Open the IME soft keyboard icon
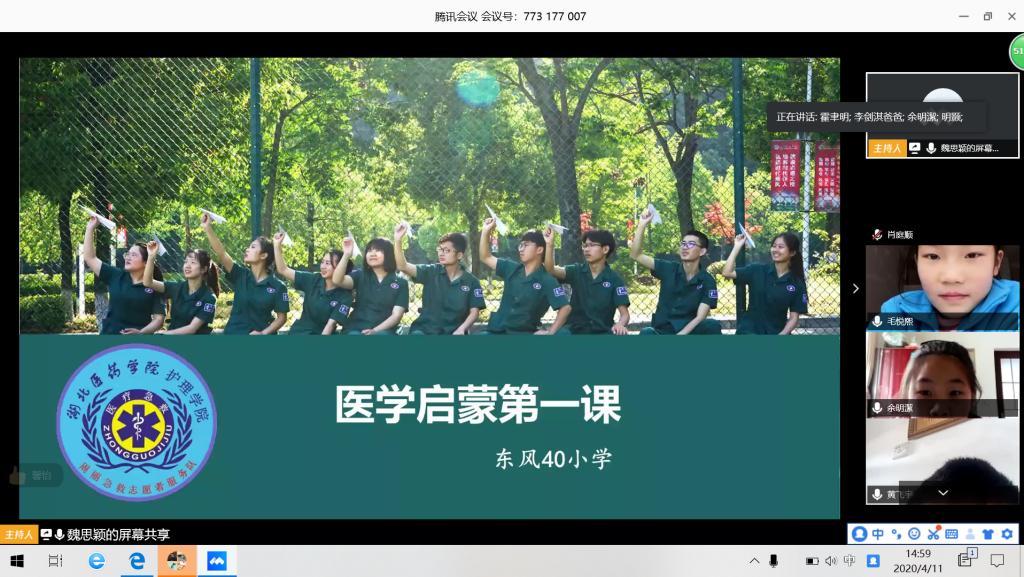The image size is (1024, 577). tap(951, 534)
